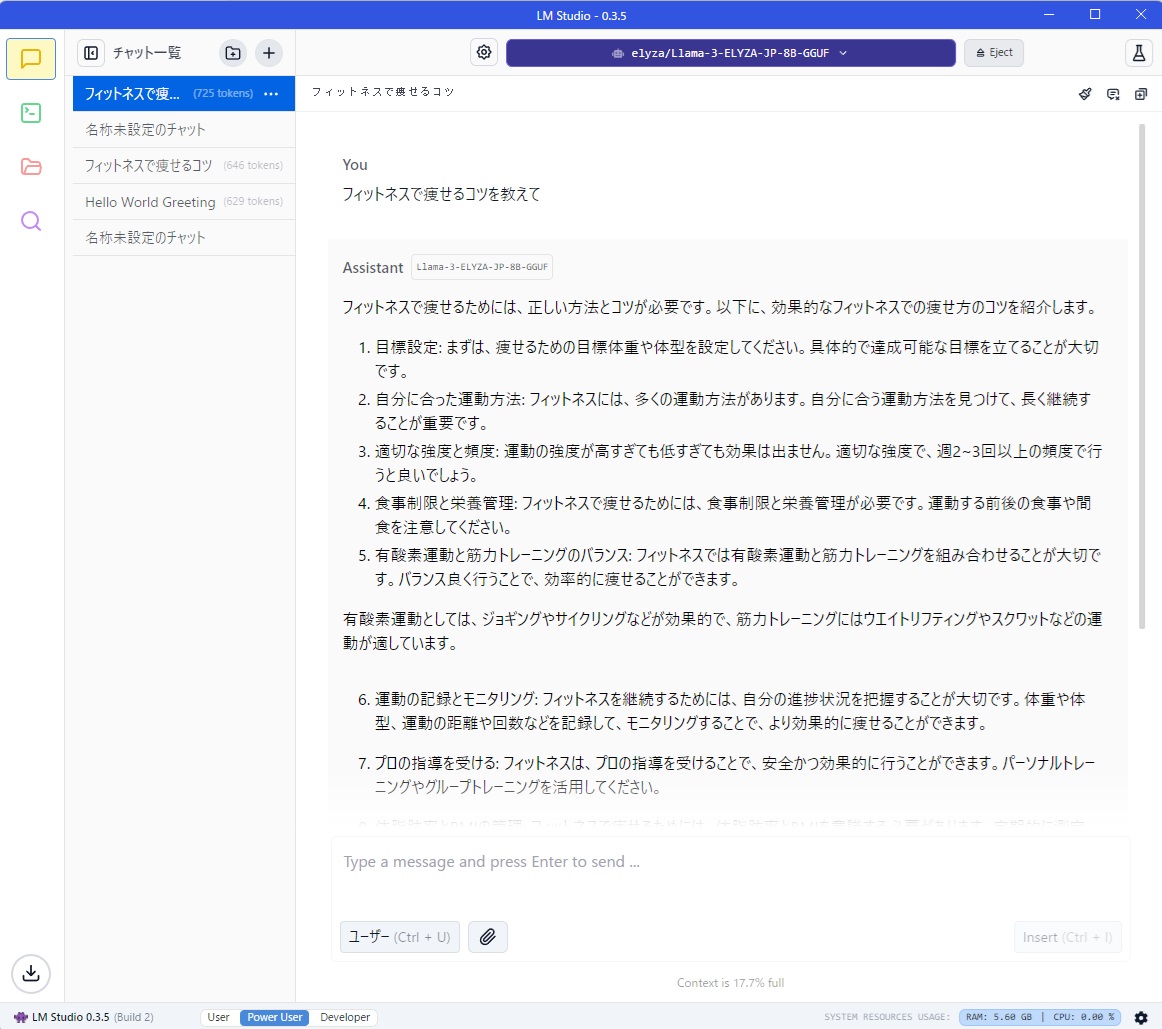This screenshot has width=1162, height=1029.
Task: Open the Downloads panel at bottom left
Action: coord(31,973)
